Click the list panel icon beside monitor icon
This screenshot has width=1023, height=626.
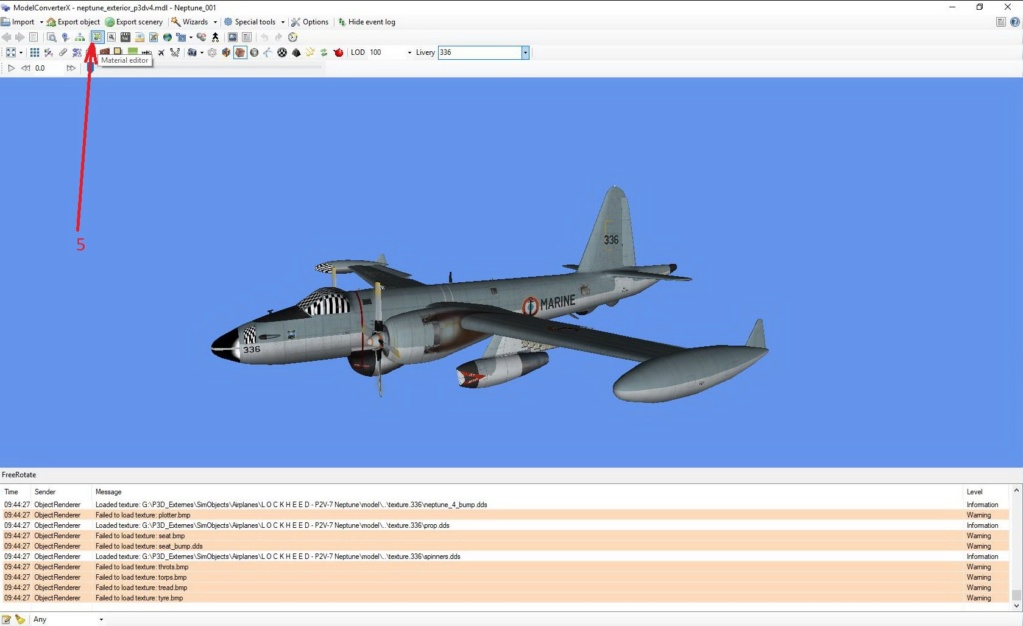(247, 37)
